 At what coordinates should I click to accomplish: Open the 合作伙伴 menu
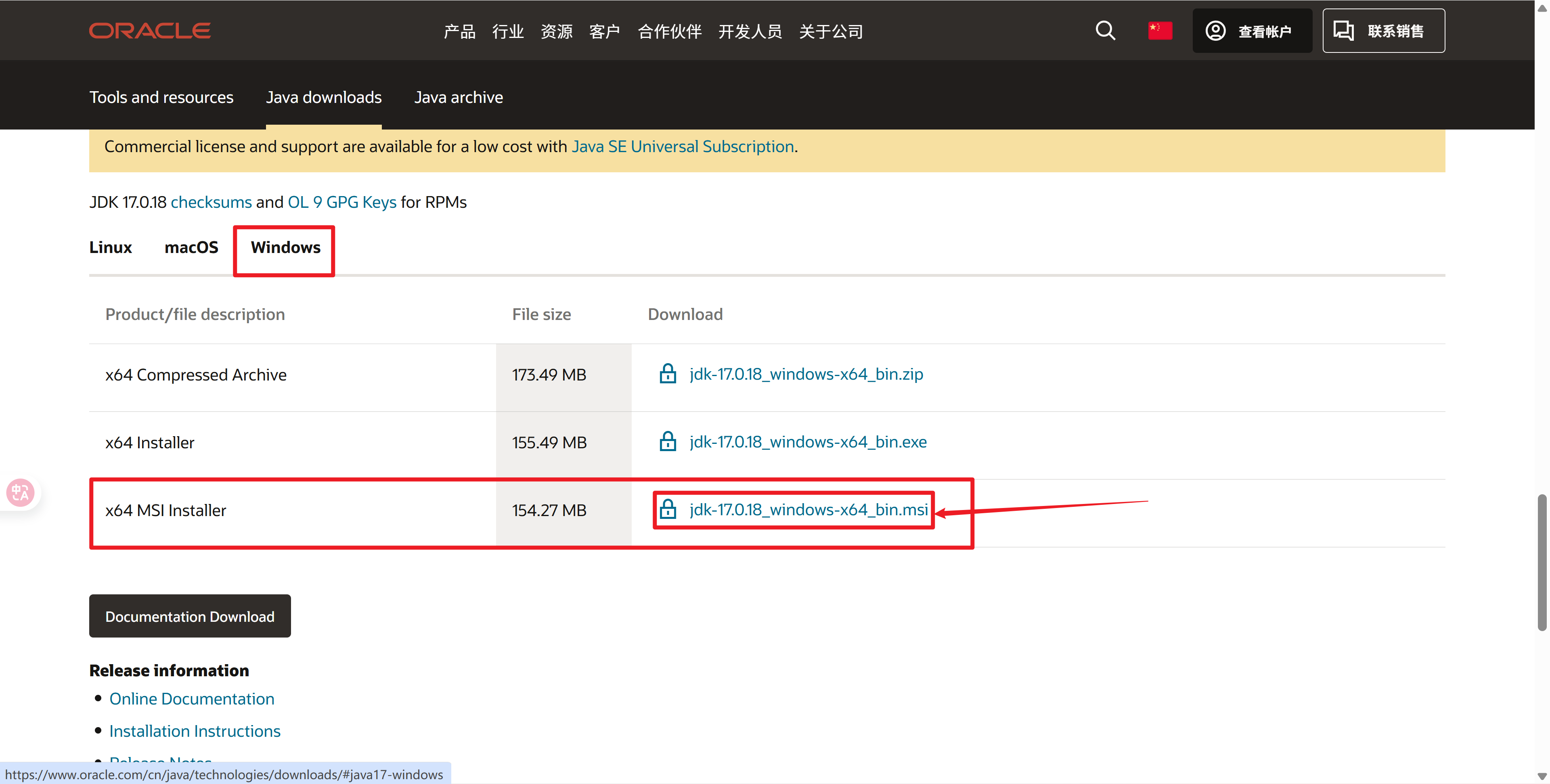pyautogui.click(x=670, y=31)
